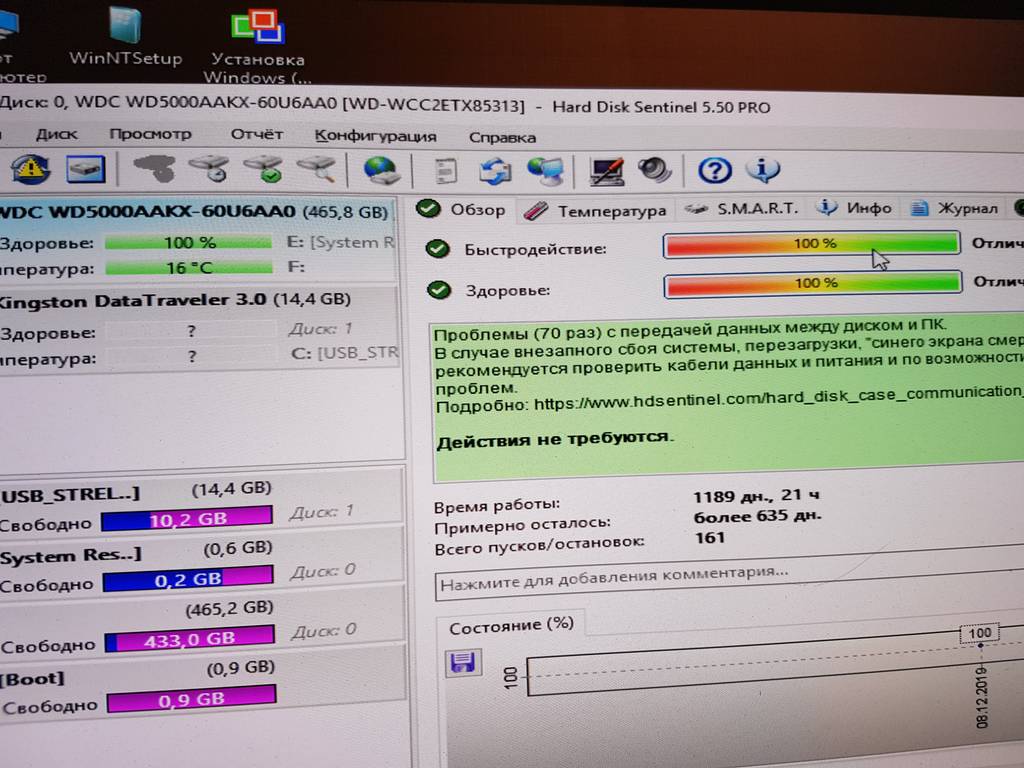Click the Примерно осталось value более 635 дн.
Image resolution: width=1024 pixels, height=768 pixels.
pyautogui.click(x=757, y=517)
